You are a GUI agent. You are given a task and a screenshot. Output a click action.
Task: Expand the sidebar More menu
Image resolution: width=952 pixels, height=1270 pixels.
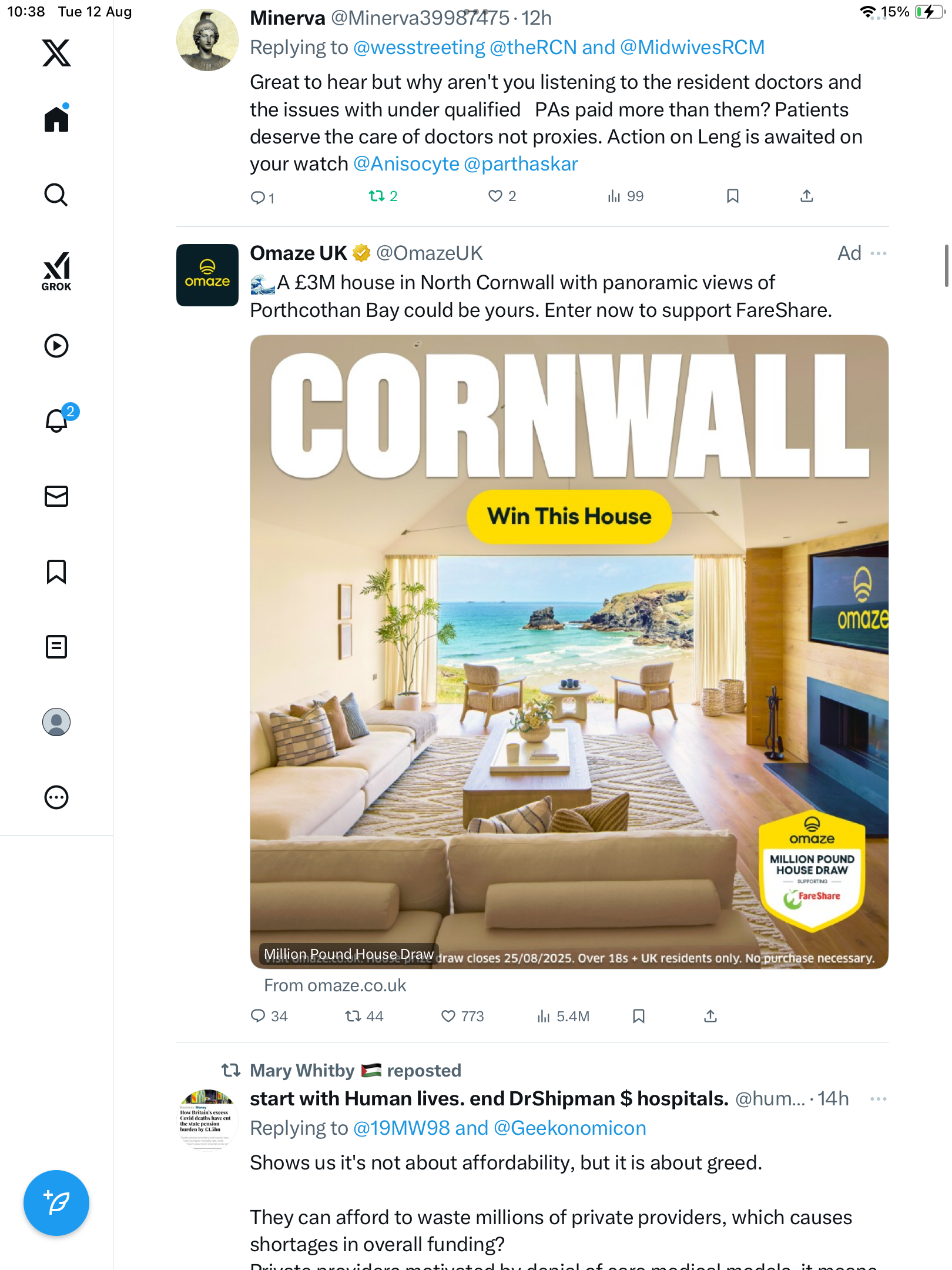click(x=56, y=797)
